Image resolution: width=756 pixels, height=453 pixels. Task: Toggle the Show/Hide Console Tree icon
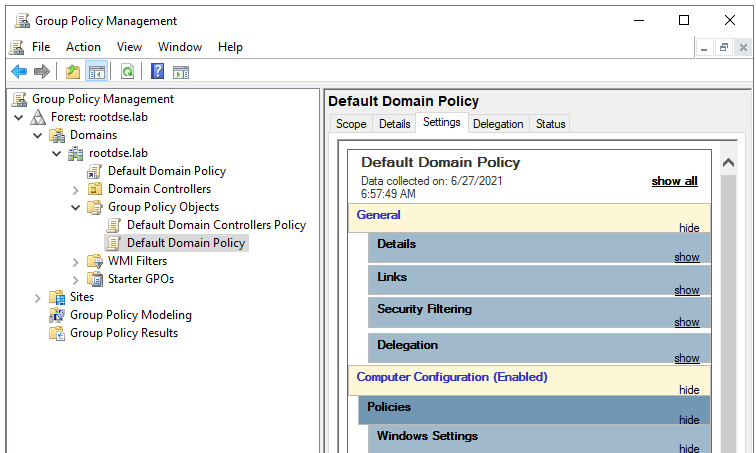pos(96,72)
